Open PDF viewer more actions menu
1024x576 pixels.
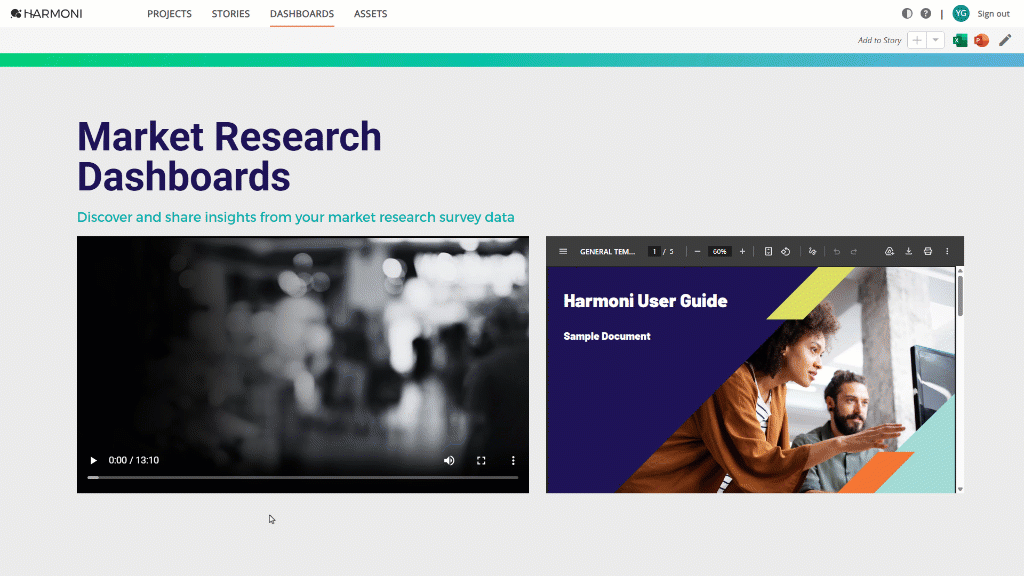pos(947,251)
